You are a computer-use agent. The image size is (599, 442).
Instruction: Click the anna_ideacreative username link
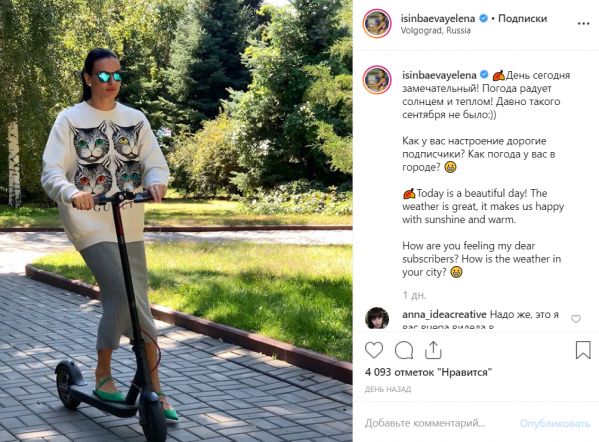[444, 314]
